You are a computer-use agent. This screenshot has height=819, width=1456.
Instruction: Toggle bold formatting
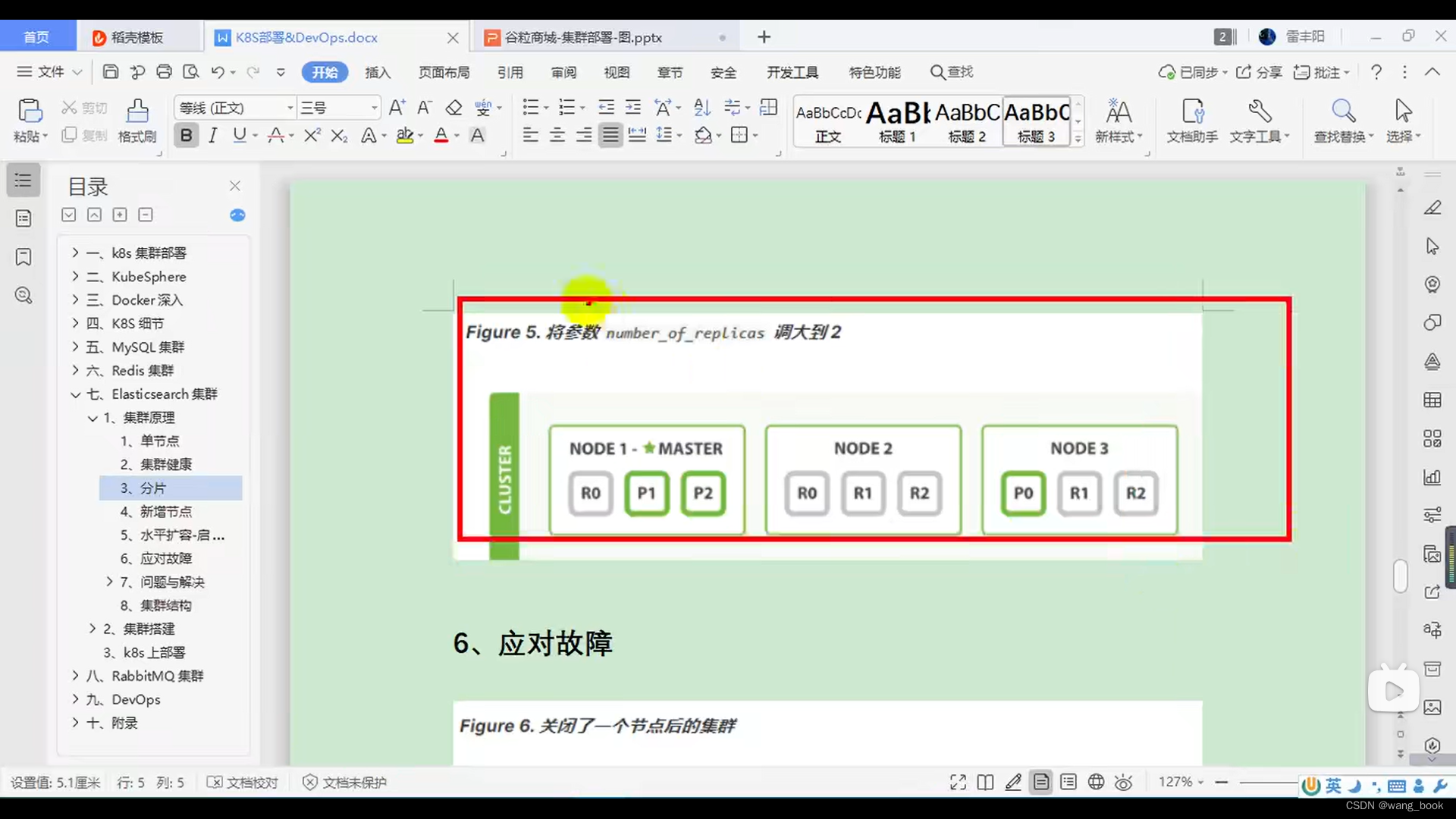point(186,134)
